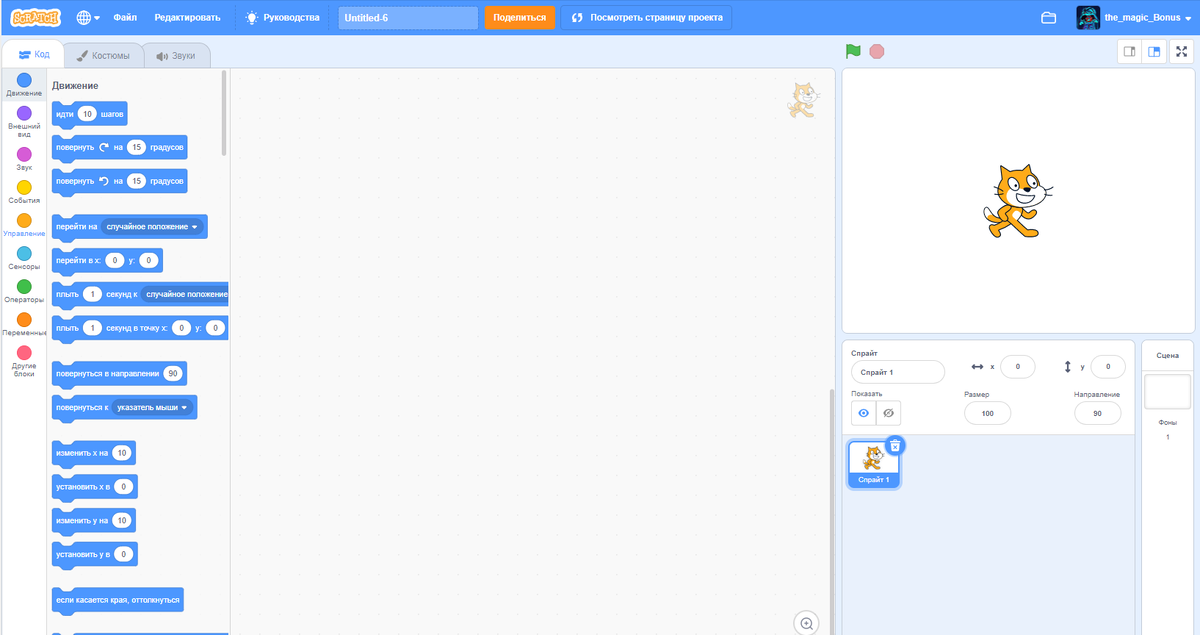The image size is (1200, 635).
Task: Open случайное положение dropdown in перейти на block
Action: click(x=152, y=227)
